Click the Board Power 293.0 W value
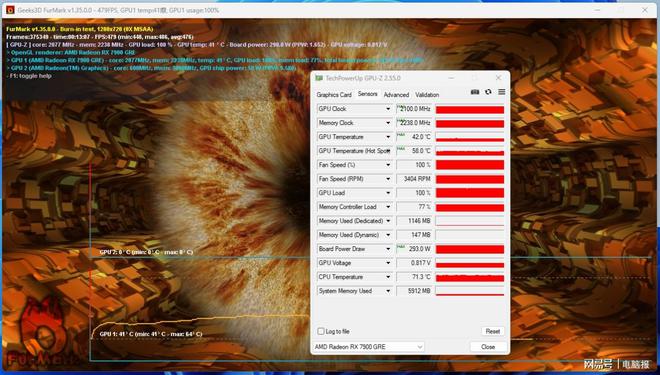 [x=415, y=249]
